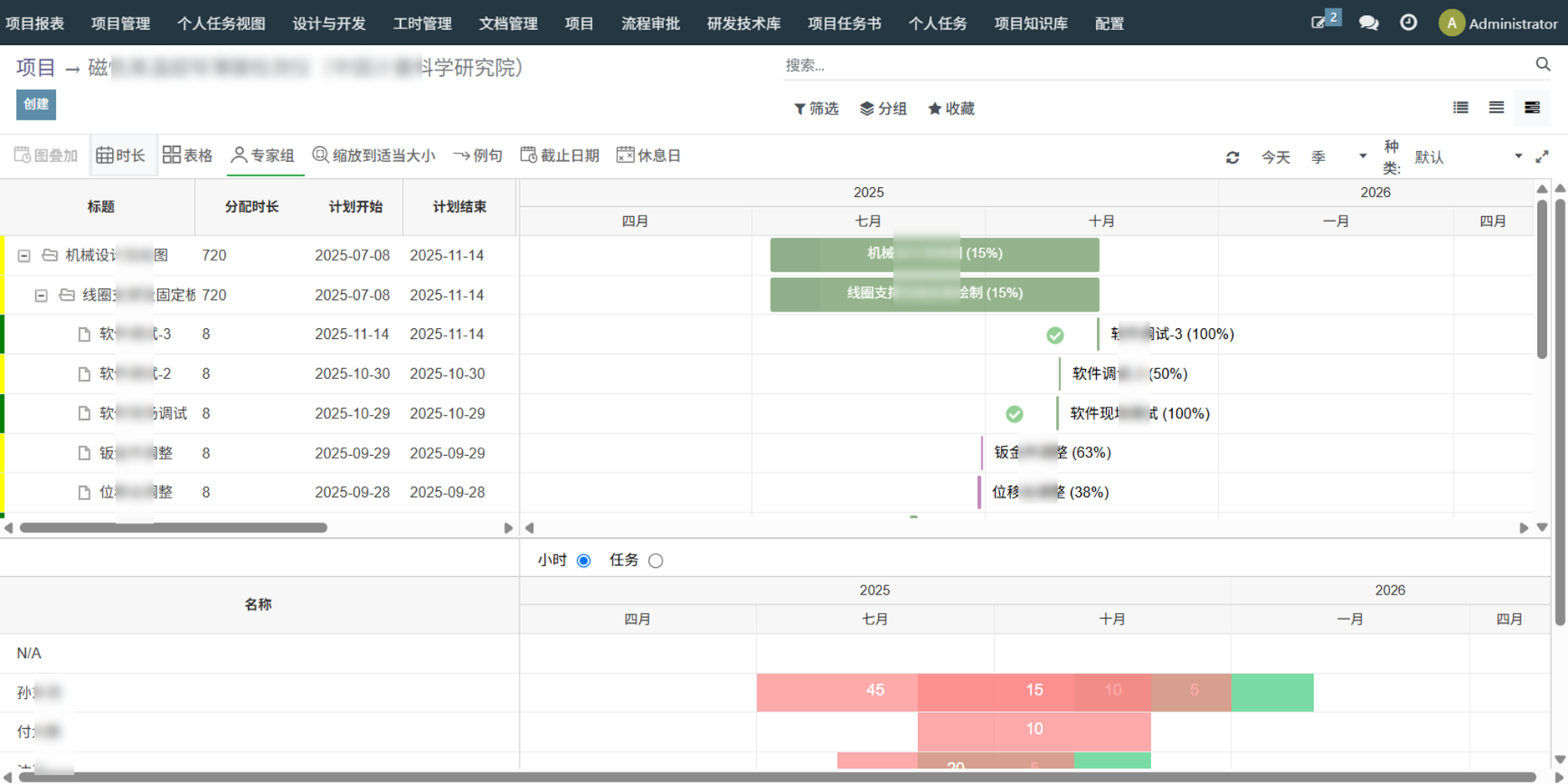1568x784 pixels.
Task: Open the chat conversations icon
Action: pos(1368,23)
